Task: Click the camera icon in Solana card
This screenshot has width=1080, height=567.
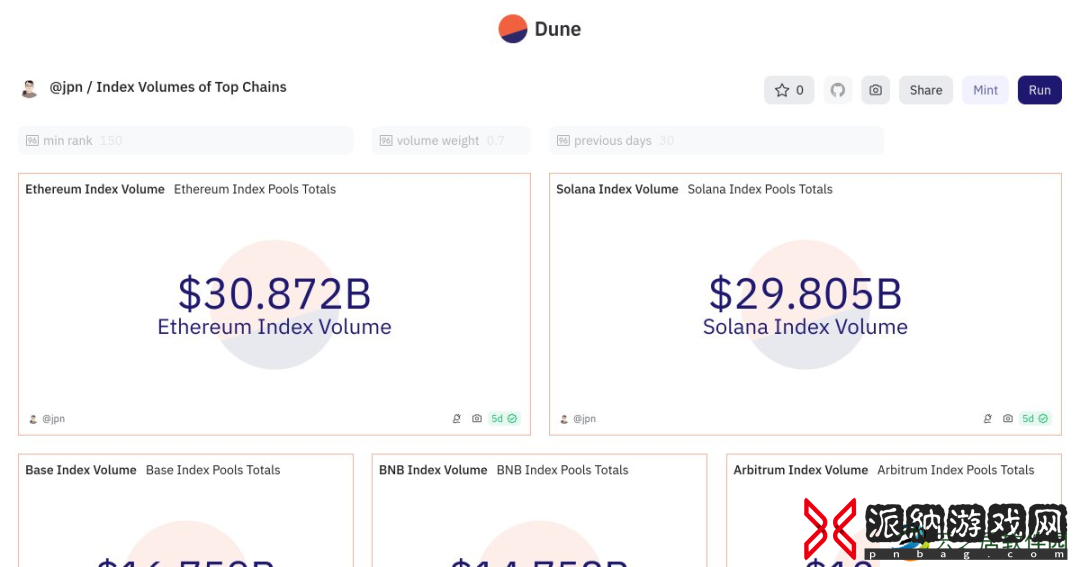Action: tap(1008, 419)
